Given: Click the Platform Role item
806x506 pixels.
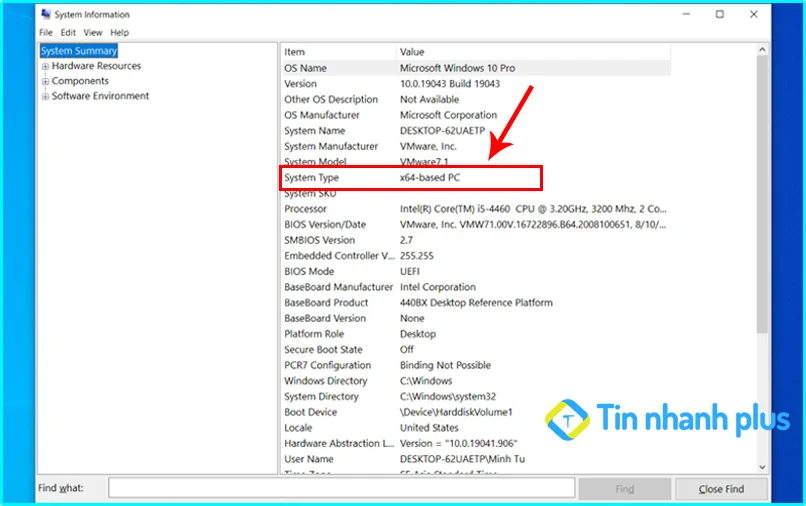Looking at the screenshot, I should (314, 334).
